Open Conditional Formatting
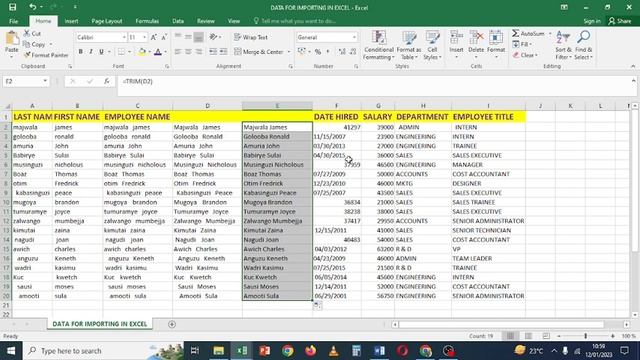640x360 pixels. pos(379,45)
